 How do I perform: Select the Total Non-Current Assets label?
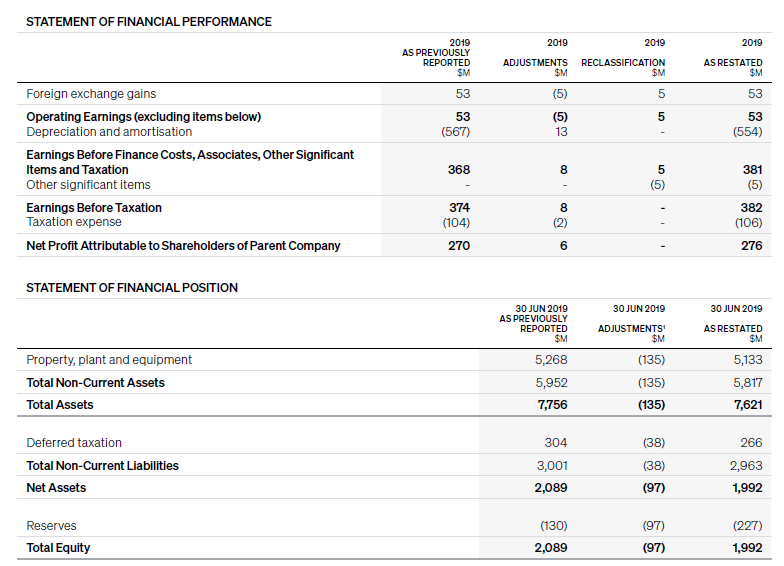coord(95,383)
